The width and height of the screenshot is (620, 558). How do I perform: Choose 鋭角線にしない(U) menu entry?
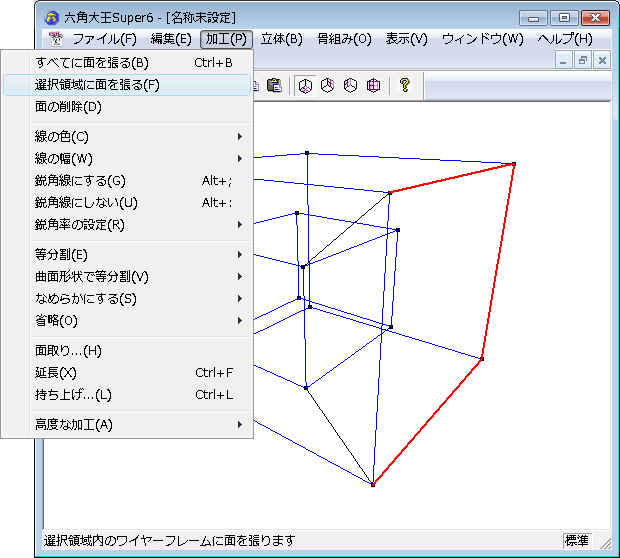point(127,203)
